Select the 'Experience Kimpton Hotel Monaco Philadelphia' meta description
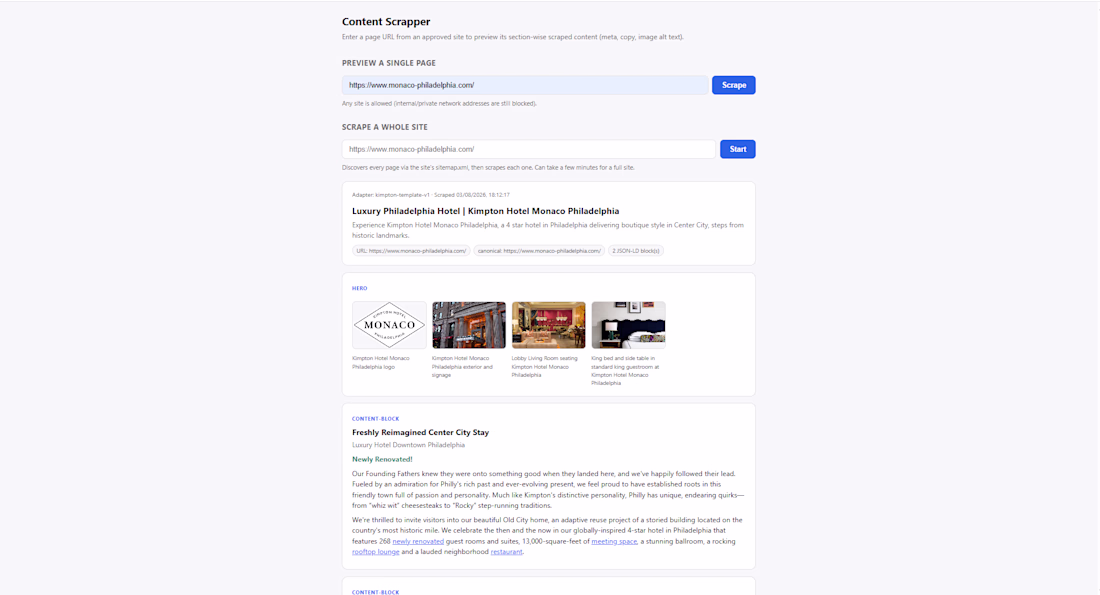 [548, 230]
